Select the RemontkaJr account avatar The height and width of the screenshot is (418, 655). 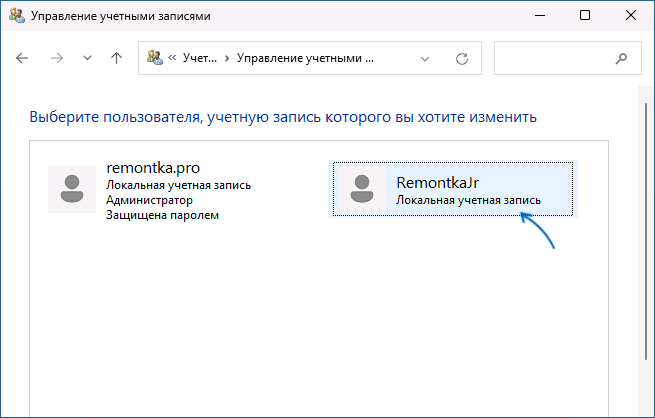pos(362,189)
